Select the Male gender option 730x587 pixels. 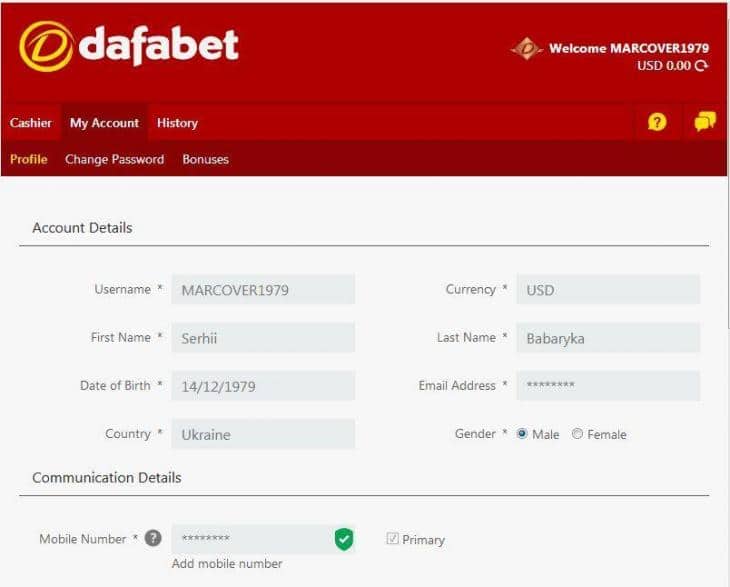click(x=522, y=434)
